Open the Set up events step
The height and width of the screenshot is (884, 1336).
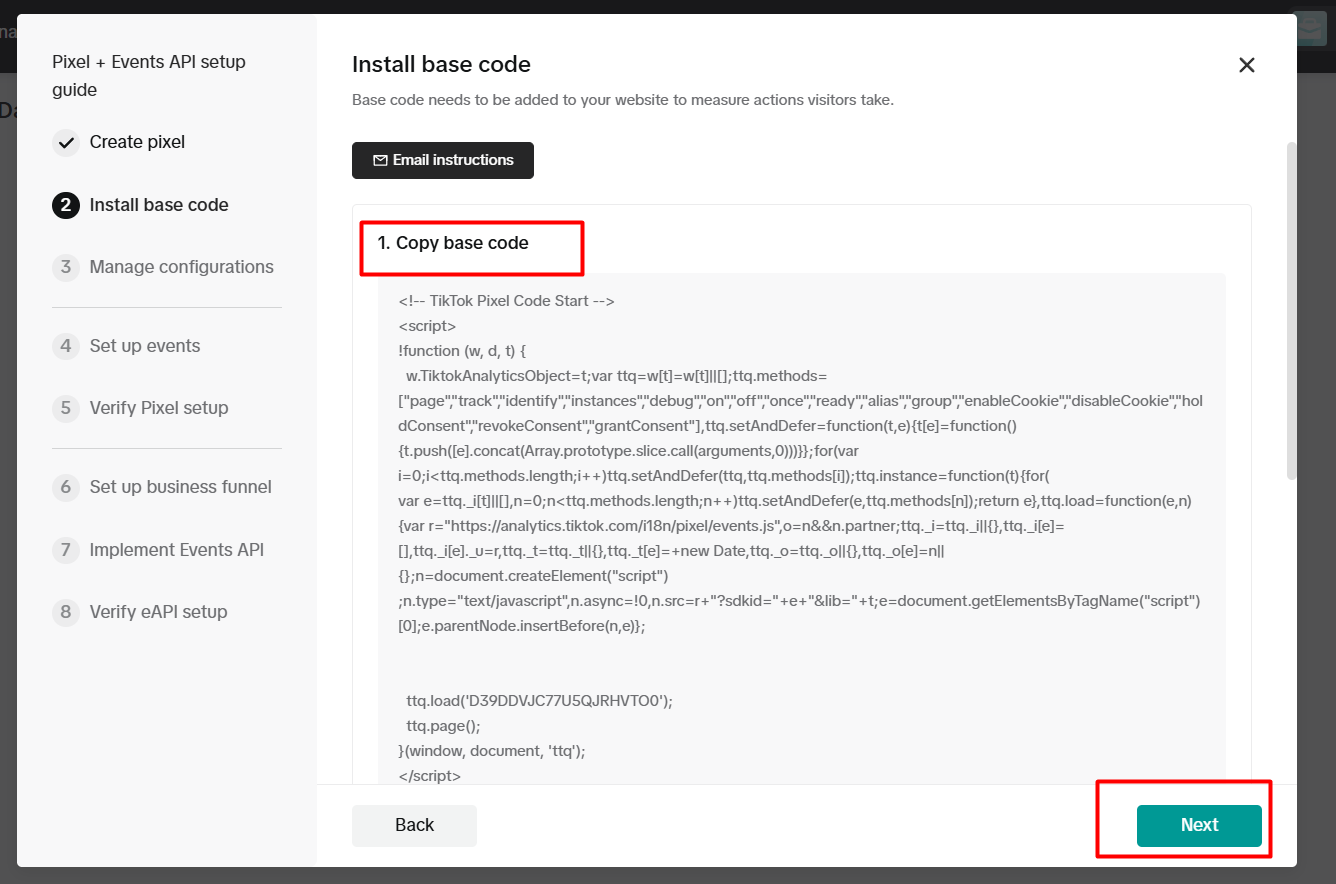tap(145, 346)
